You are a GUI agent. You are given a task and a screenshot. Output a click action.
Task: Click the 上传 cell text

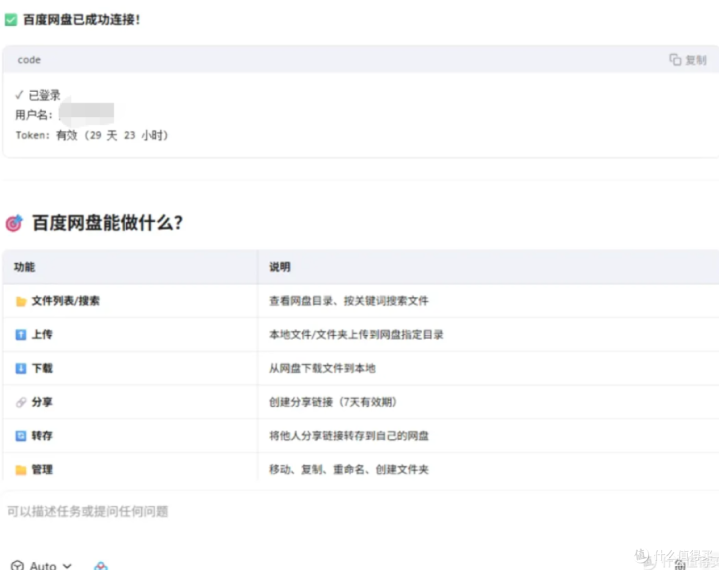click(42, 335)
